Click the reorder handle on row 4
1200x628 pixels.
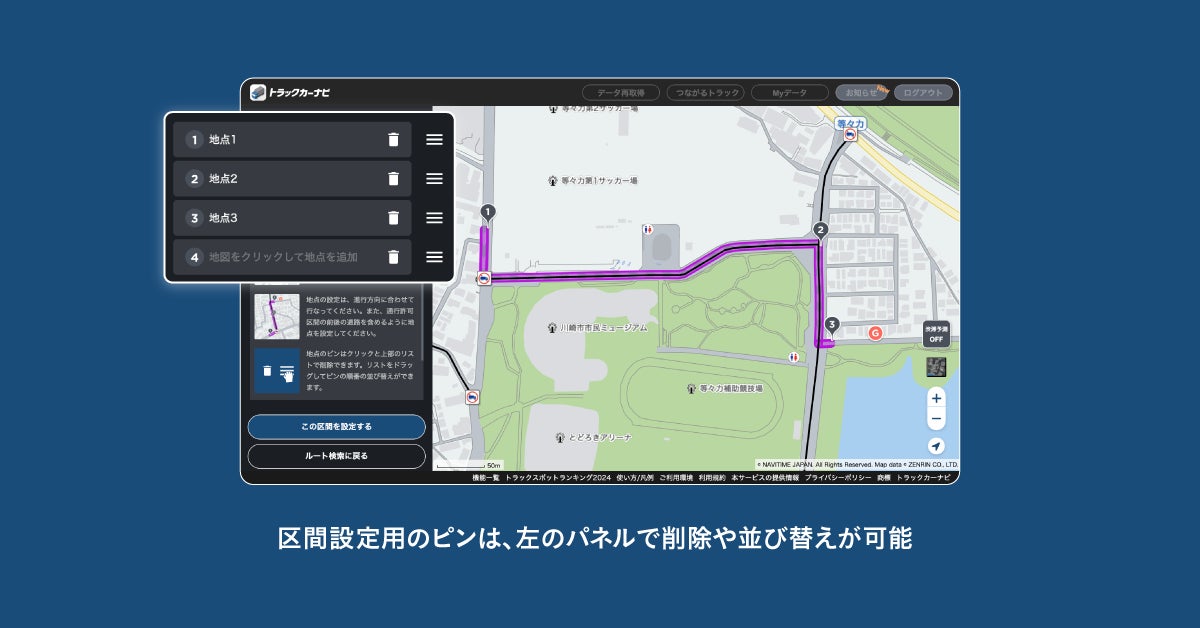(x=434, y=257)
